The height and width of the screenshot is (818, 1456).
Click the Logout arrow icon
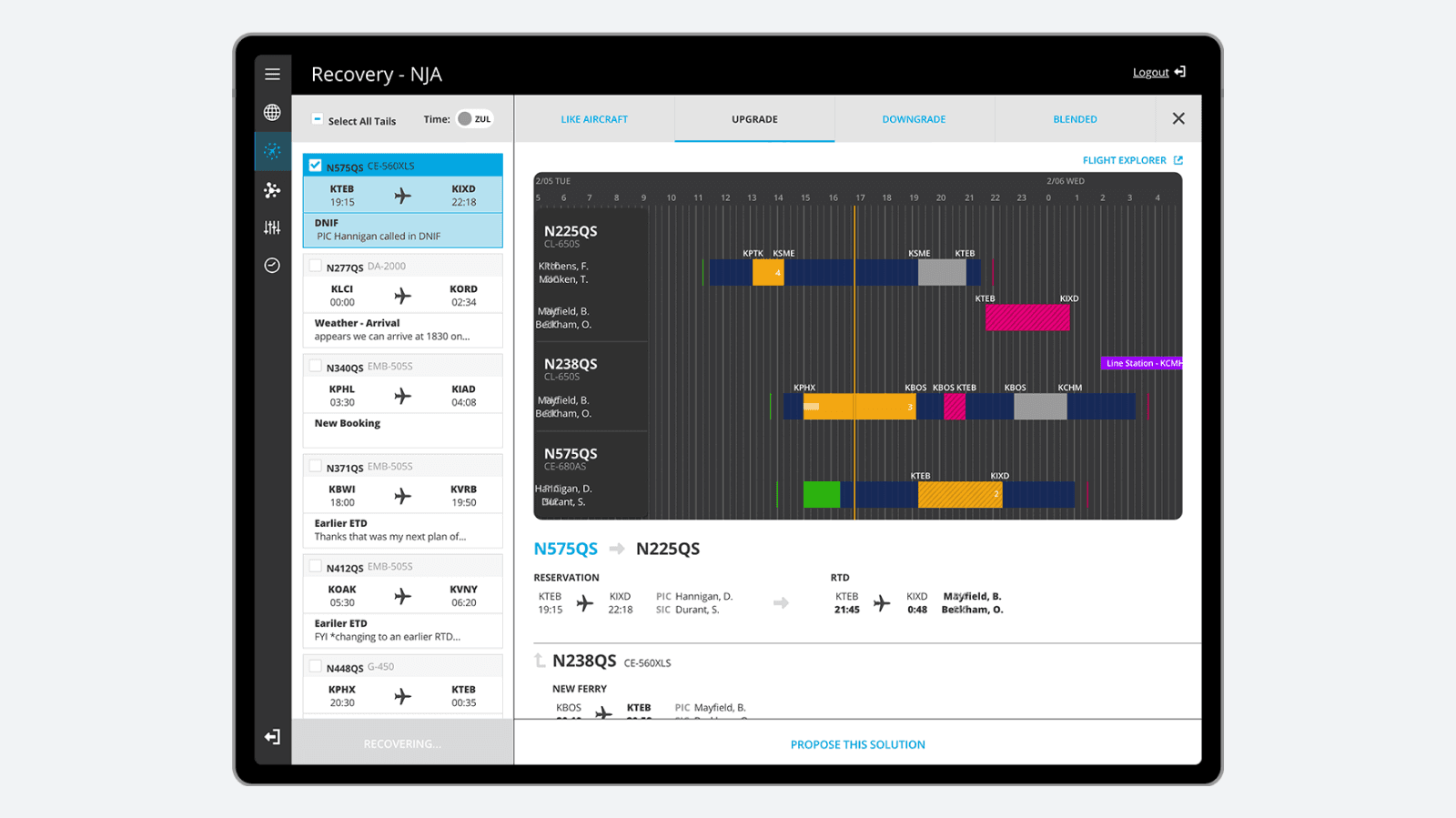pyautogui.click(x=1180, y=72)
